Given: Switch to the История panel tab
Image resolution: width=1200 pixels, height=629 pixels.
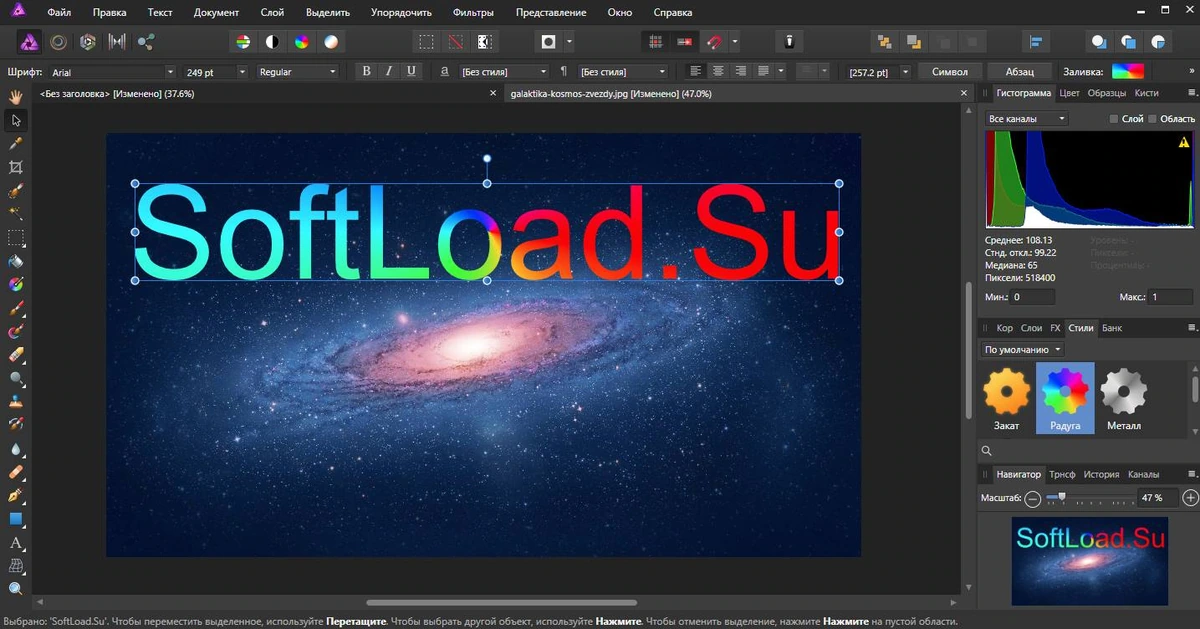Looking at the screenshot, I should click(1101, 474).
